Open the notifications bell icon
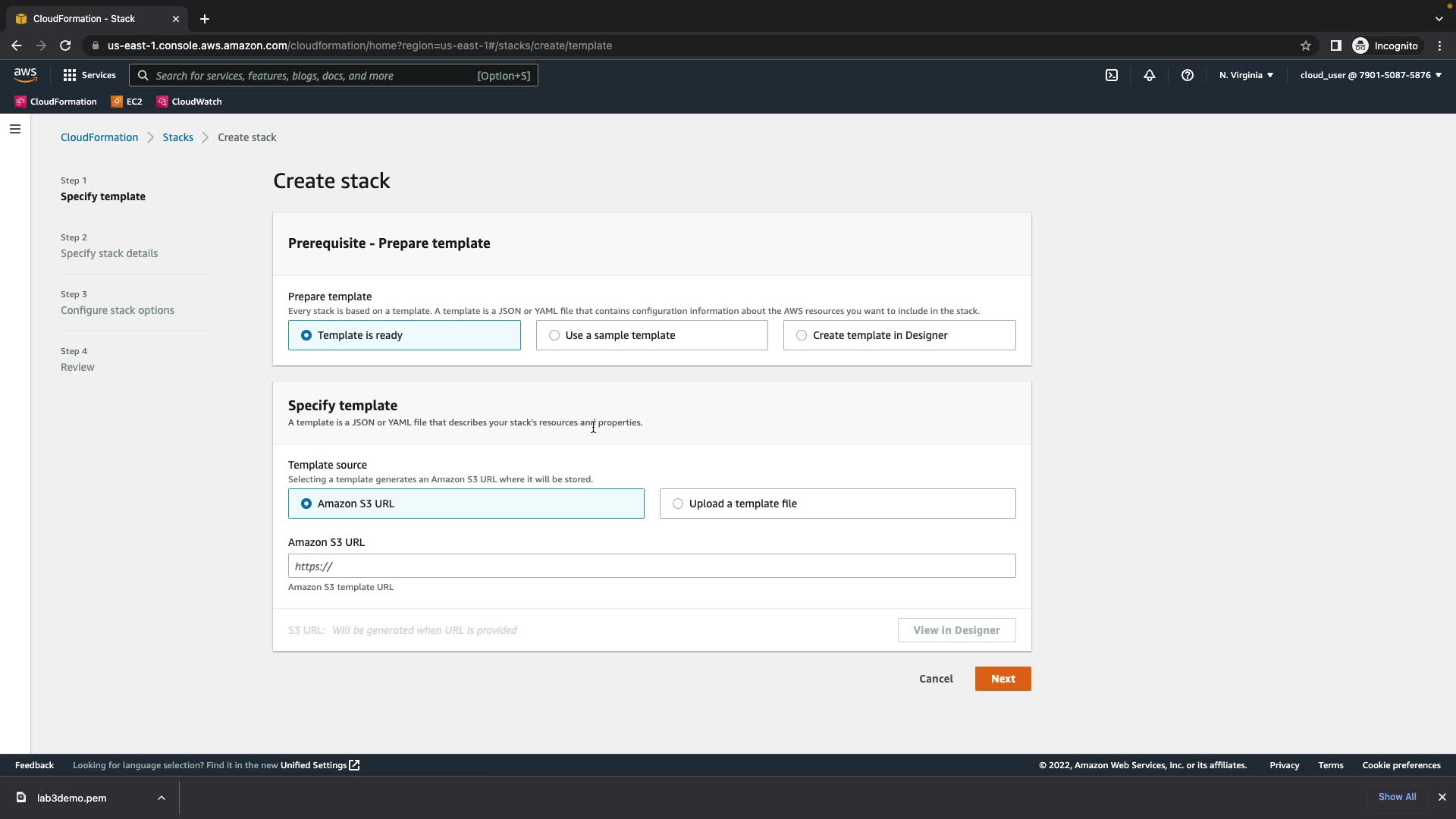1456x819 pixels. (x=1149, y=75)
